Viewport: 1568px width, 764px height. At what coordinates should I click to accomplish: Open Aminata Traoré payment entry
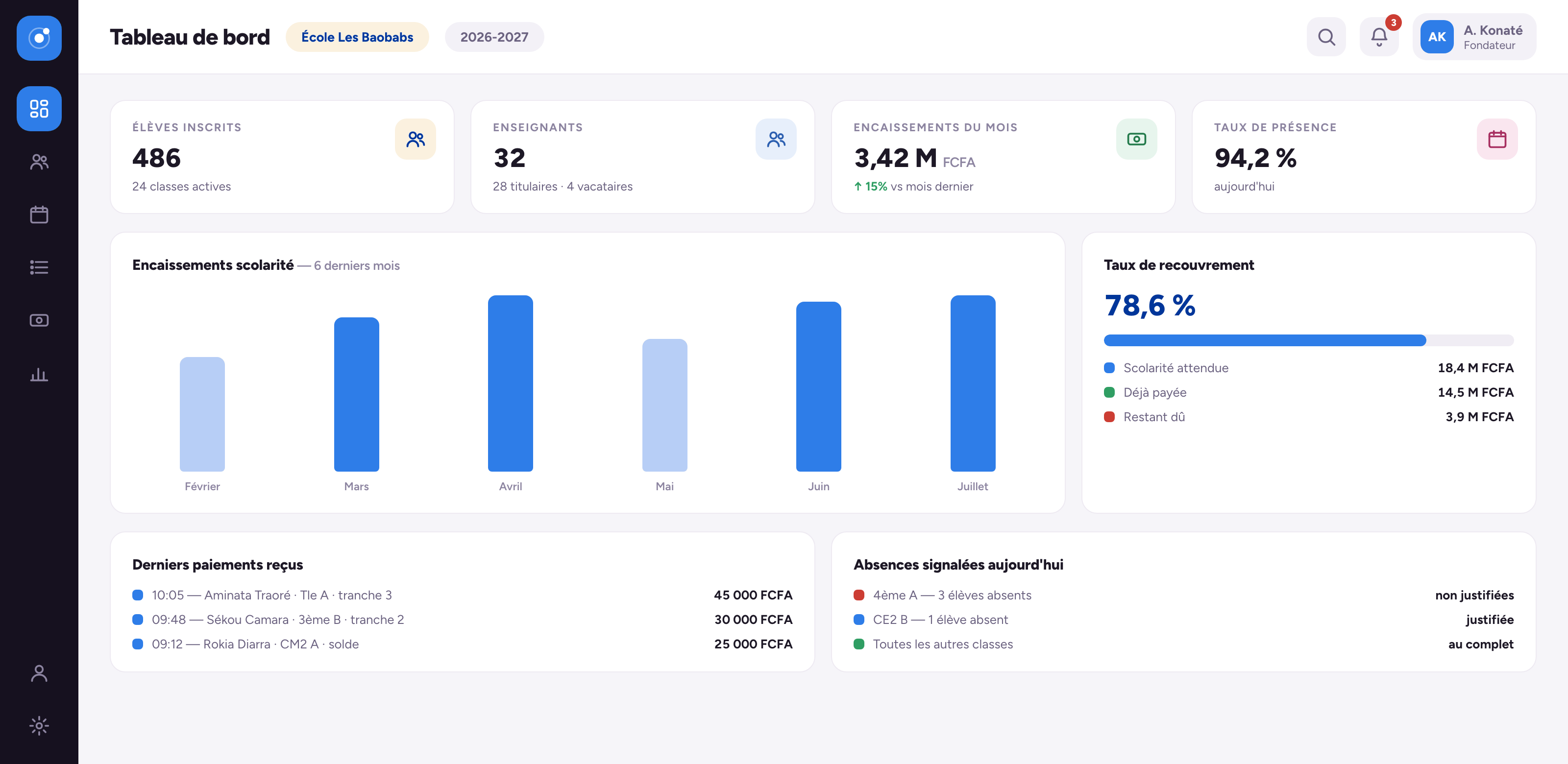point(462,596)
